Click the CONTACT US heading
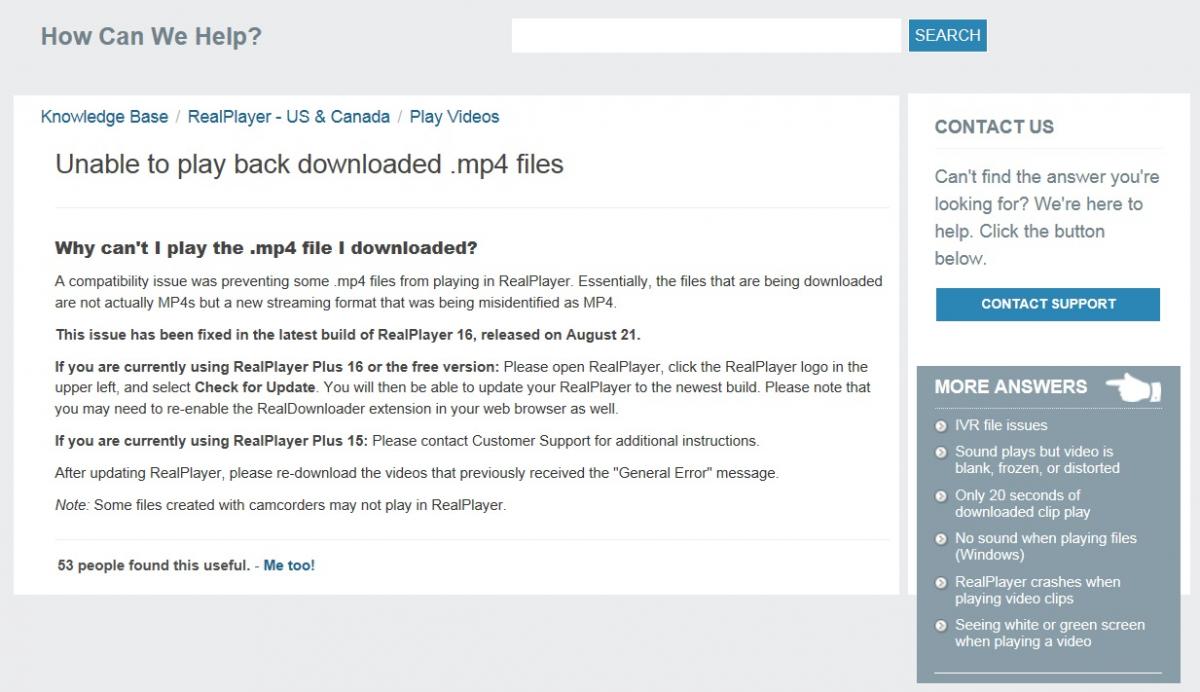 (994, 127)
